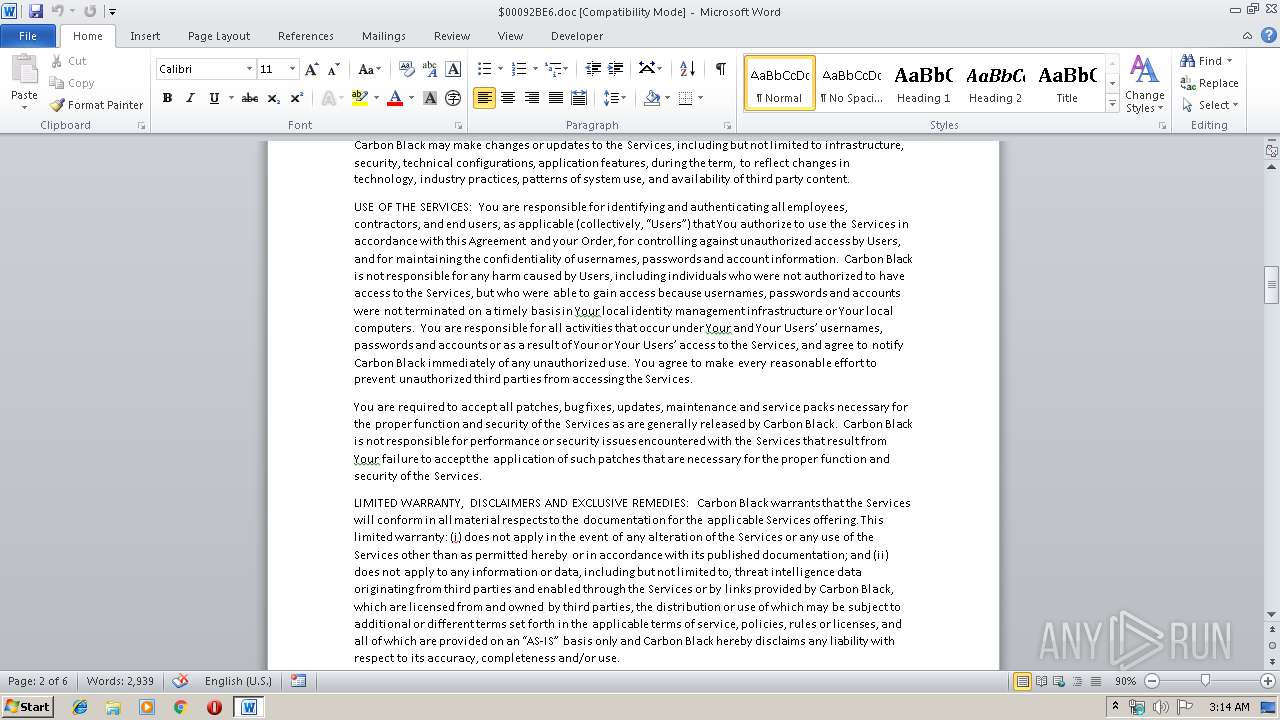This screenshot has width=1280, height=720.
Task: Click Decrease Indent icon
Action: click(x=593, y=69)
